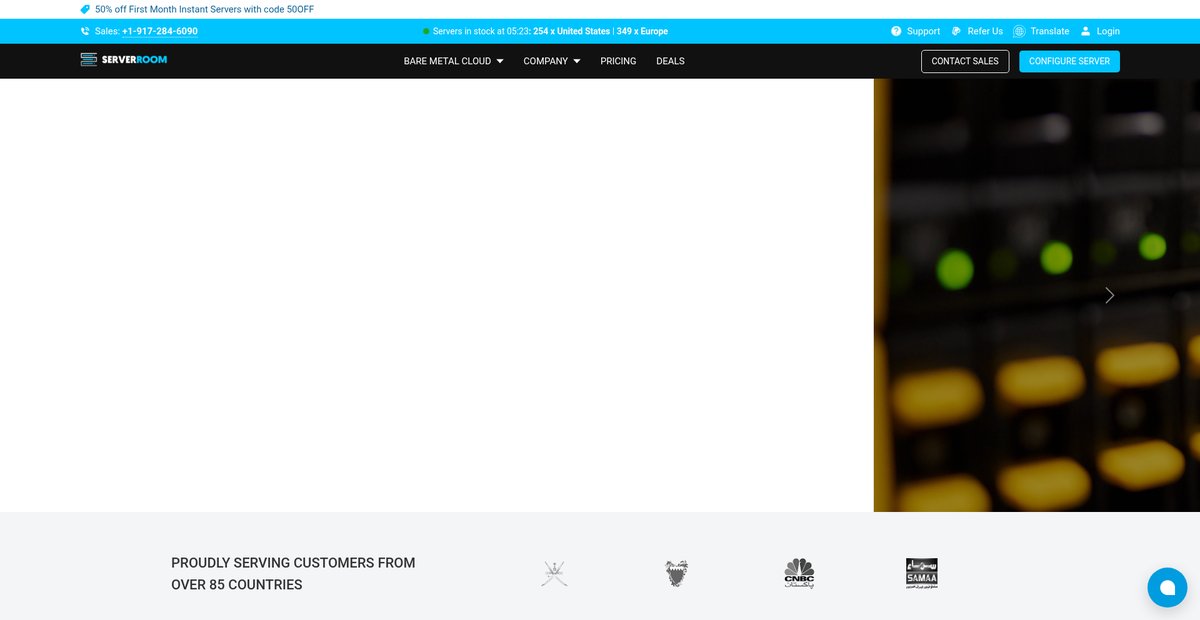Viewport: 1200px width, 620px height.
Task: Click the Contact Sales button
Action: tap(965, 61)
